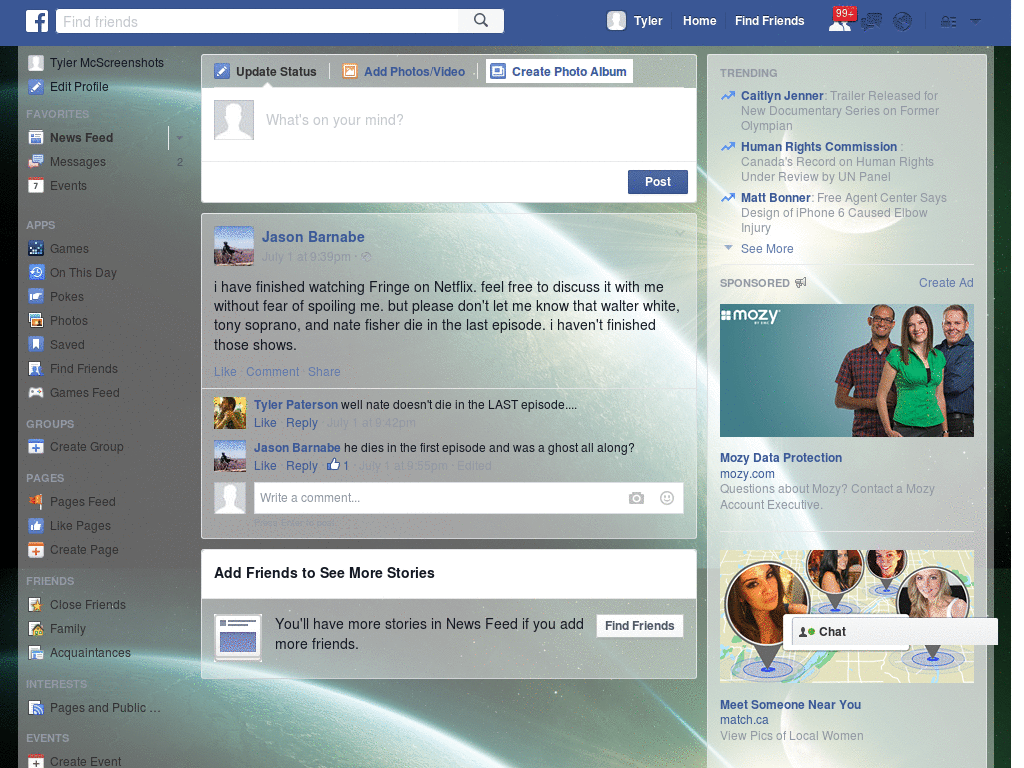Insert emoticon with smiley icon

pos(666,498)
